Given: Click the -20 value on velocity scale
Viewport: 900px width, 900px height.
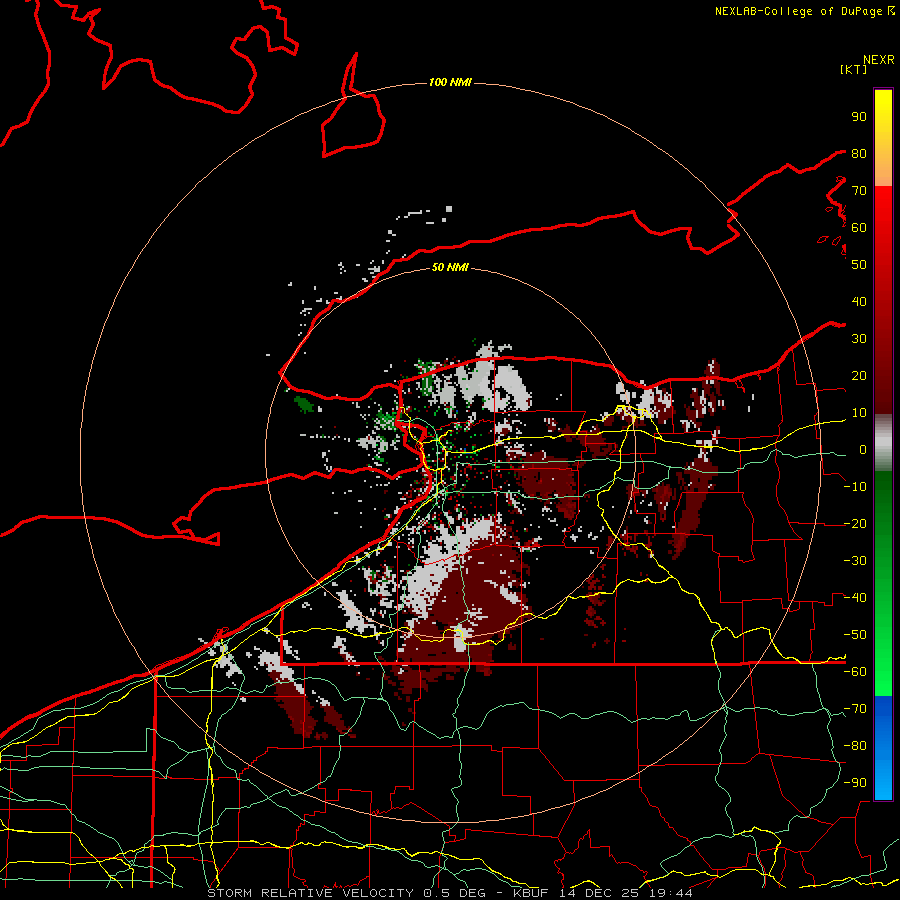Looking at the screenshot, I should coord(855,523).
